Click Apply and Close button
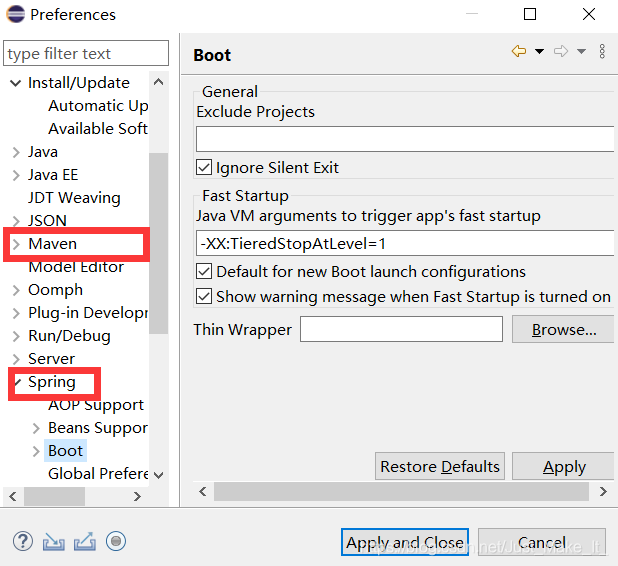This screenshot has height=566, width=618. [405, 542]
